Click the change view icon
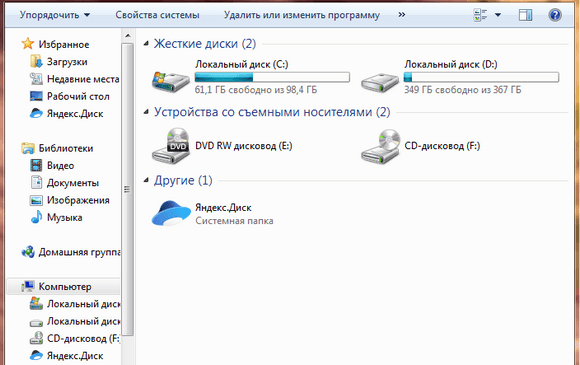The width and height of the screenshot is (580, 365). click(480, 15)
